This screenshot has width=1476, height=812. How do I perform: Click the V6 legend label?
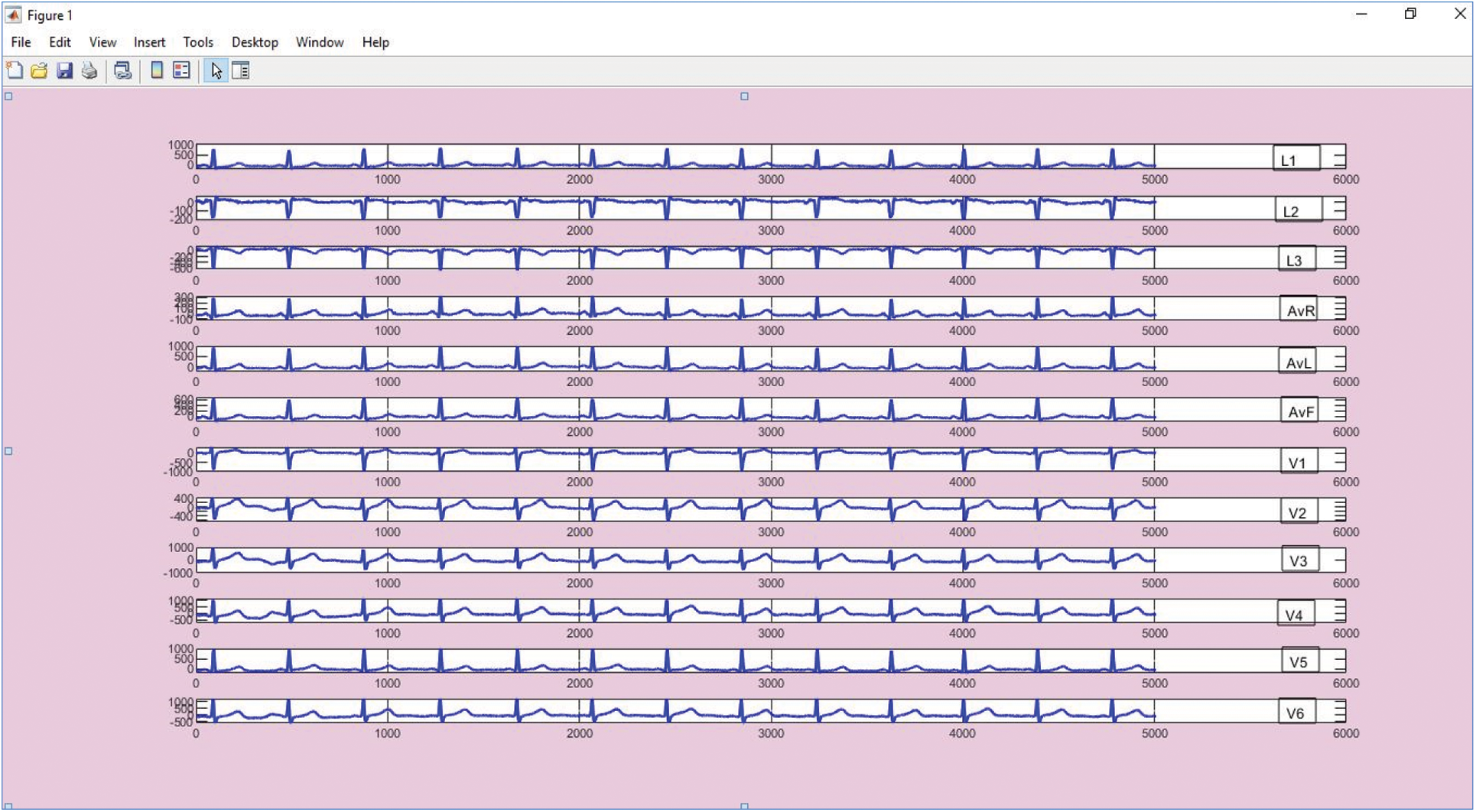[x=1296, y=713]
